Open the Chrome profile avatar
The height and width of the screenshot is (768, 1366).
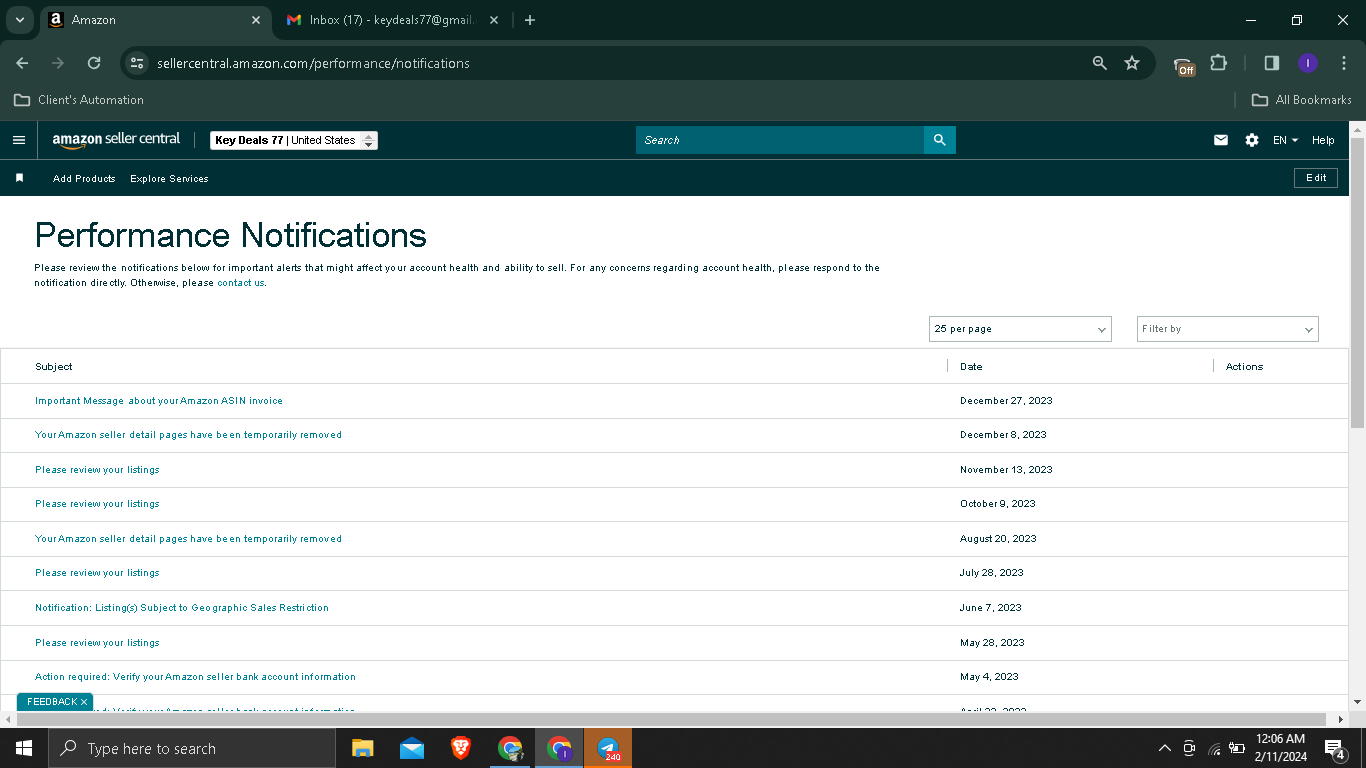(x=1307, y=63)
